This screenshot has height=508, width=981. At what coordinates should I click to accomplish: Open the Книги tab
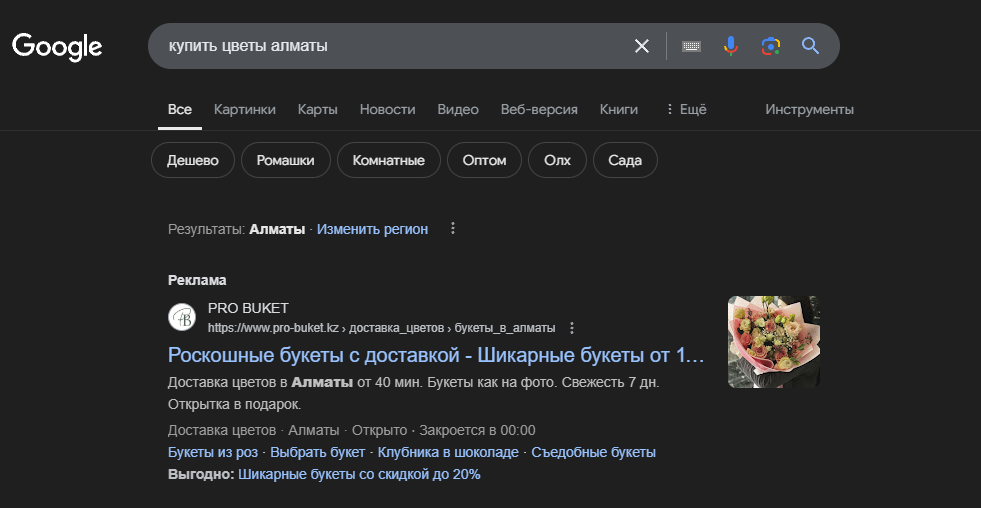pos(619,109)
